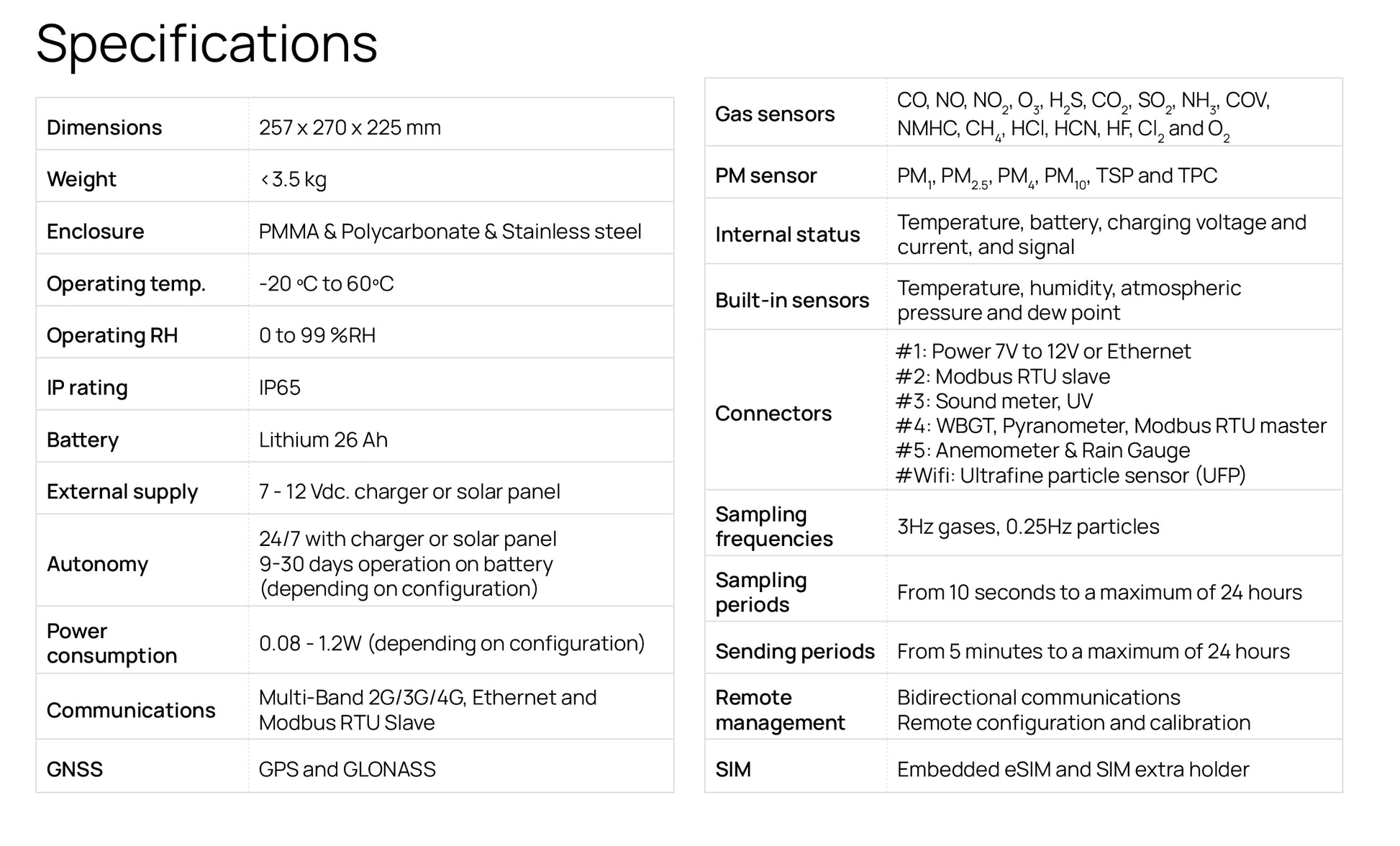Click the Sending periods row label
This screenshot has height=846, width=1400.
794,651
